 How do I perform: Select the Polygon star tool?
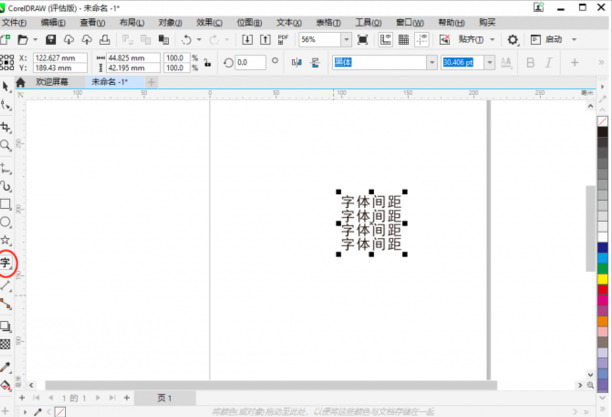[6, 241]
